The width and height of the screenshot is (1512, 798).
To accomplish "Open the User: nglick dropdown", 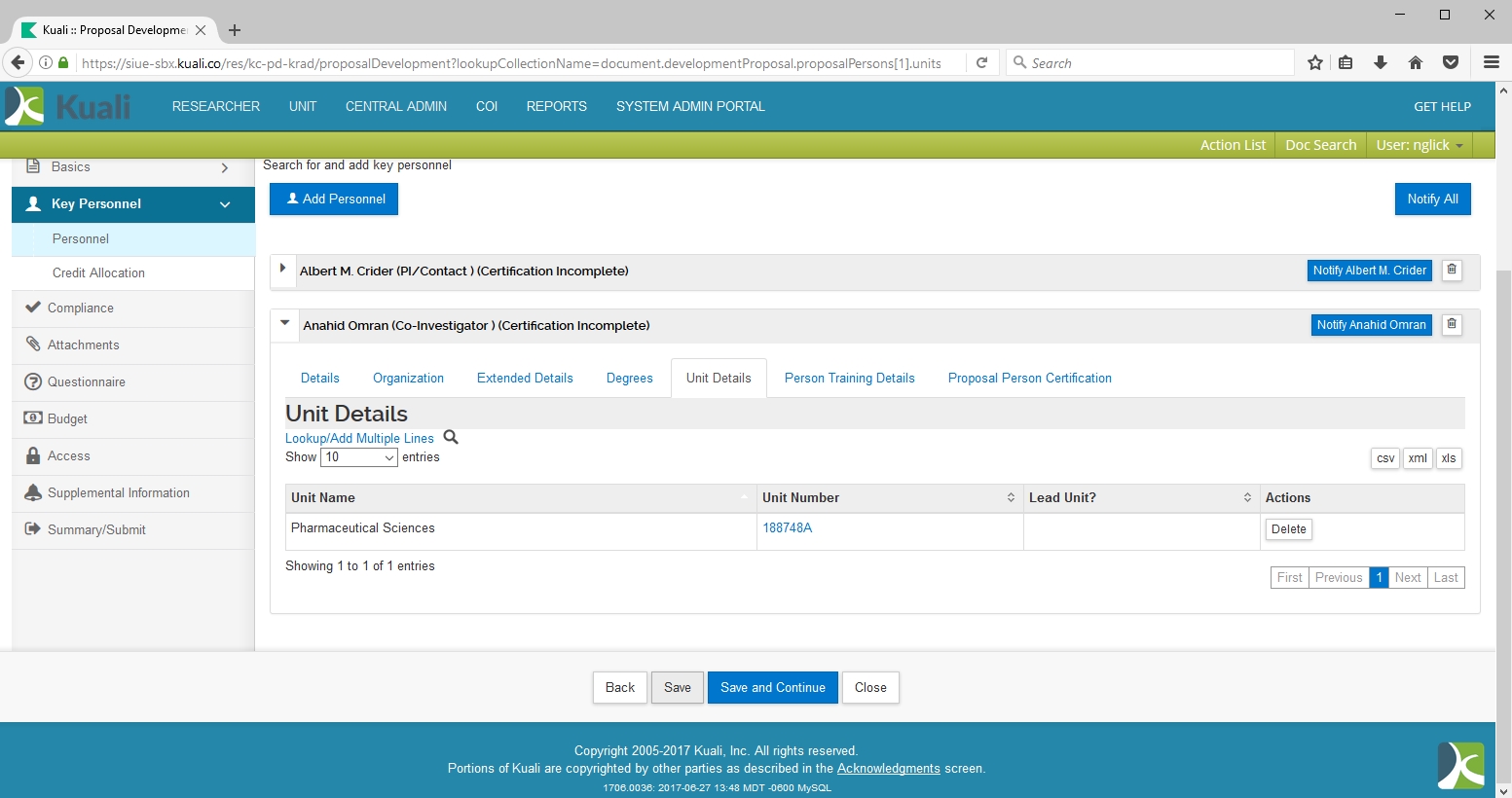I will (x=1419, y=145).
